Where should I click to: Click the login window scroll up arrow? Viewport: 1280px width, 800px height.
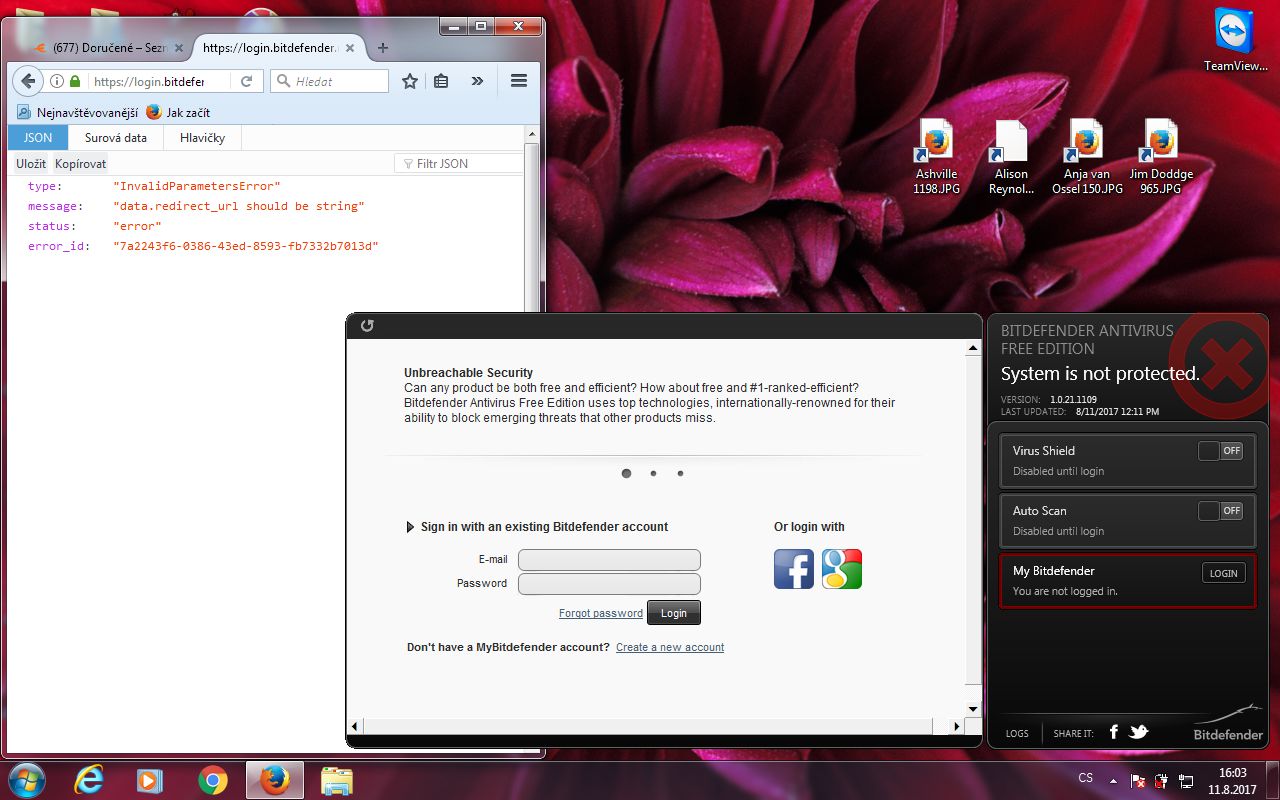click(973, 349)
